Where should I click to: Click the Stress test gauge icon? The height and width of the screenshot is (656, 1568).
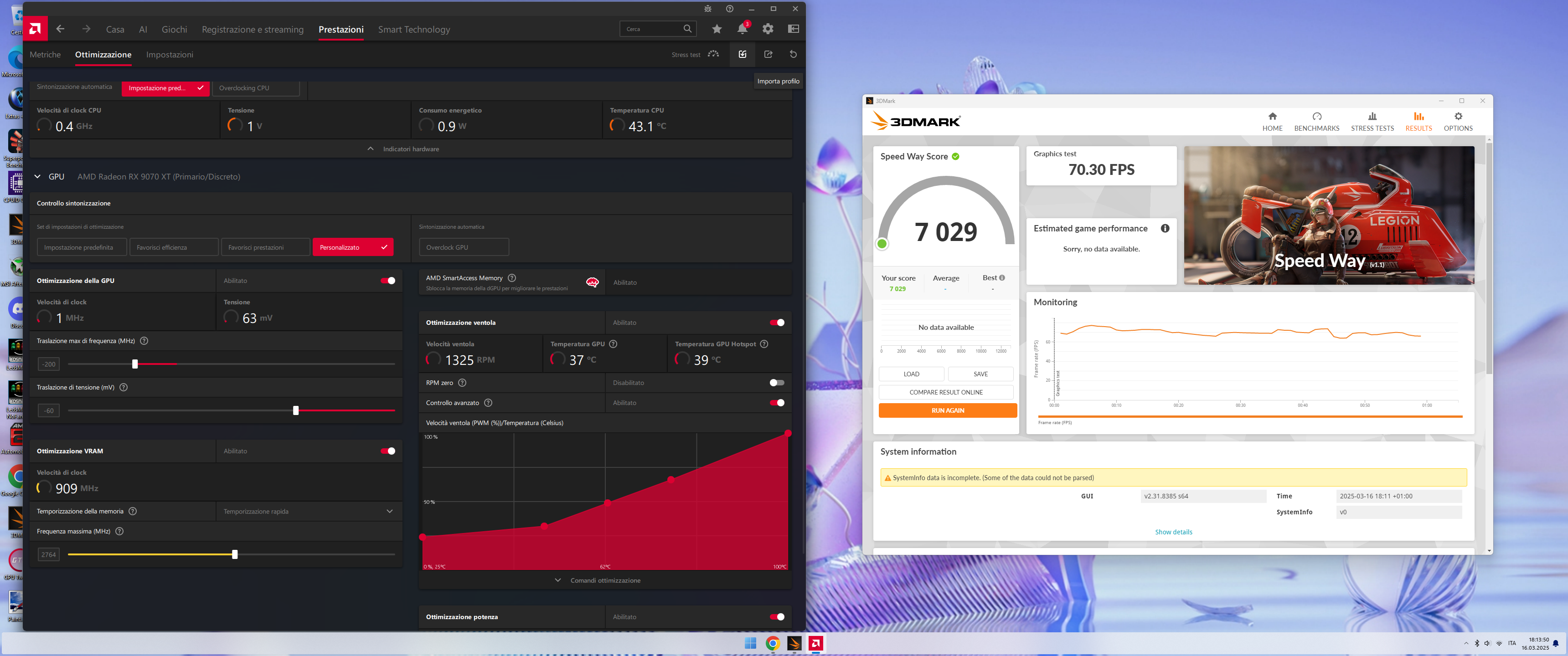point(713,54)
